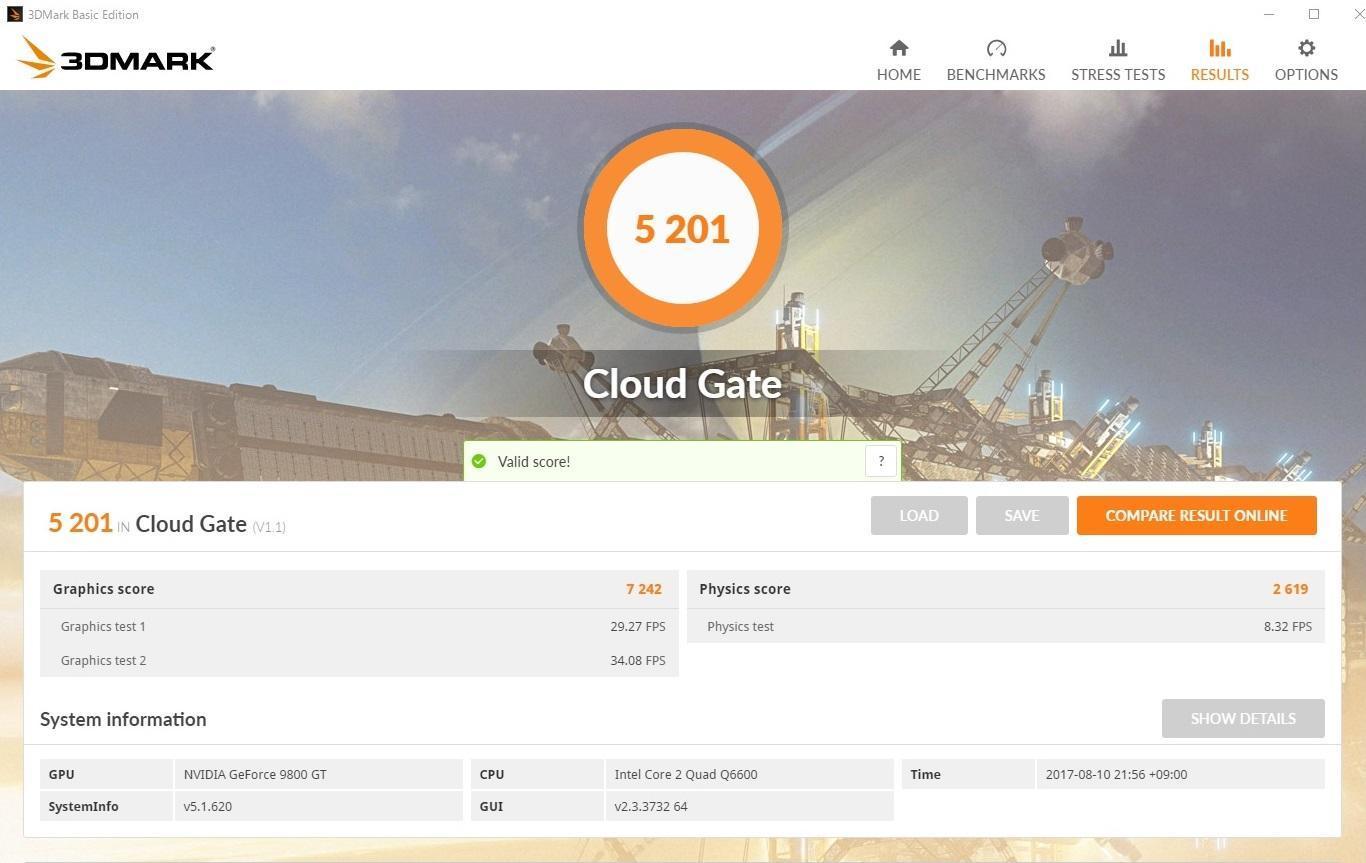This screenshot has width=1366, height=863.
Task: Click the Graphics test 2 row label
Action: [x=103, y=661]
